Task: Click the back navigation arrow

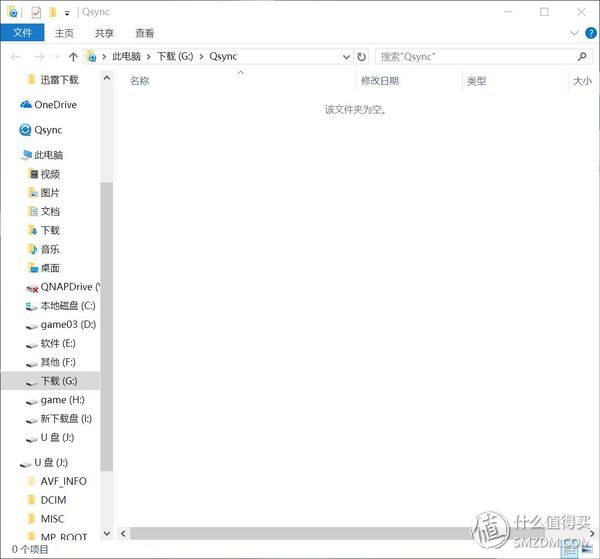Action: pyautogui.click(x=16, y=57)
